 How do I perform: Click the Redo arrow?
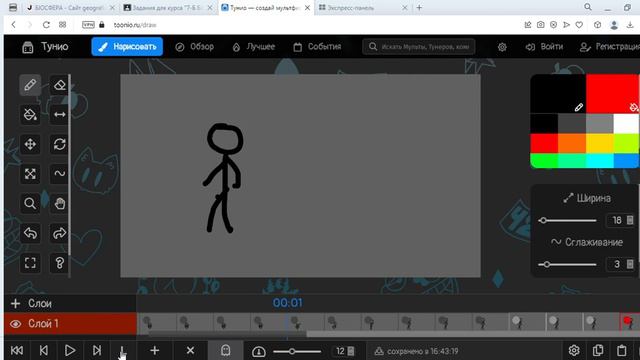tap(60, 233)
